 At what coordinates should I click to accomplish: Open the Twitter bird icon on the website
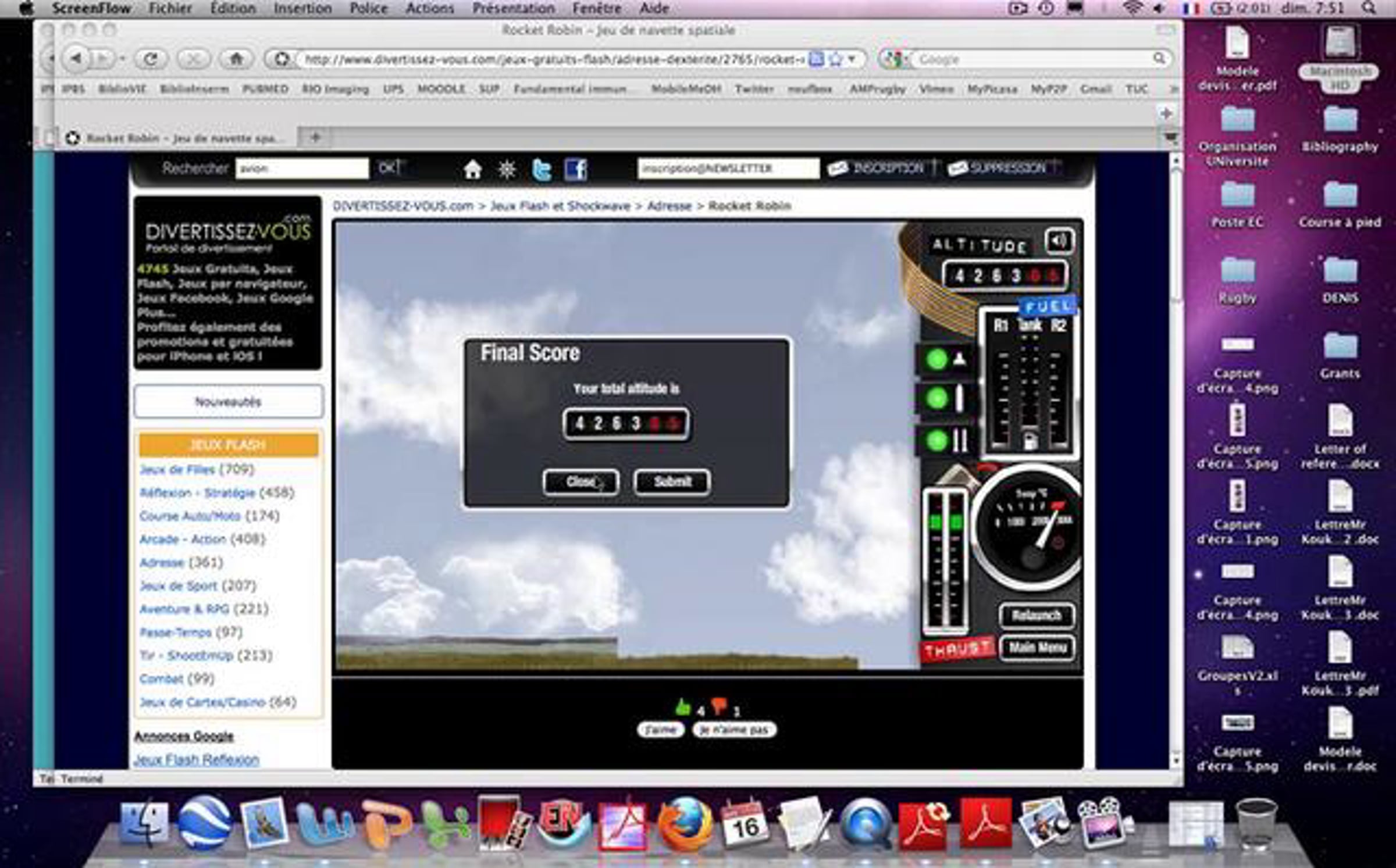[x=542, y=170]
